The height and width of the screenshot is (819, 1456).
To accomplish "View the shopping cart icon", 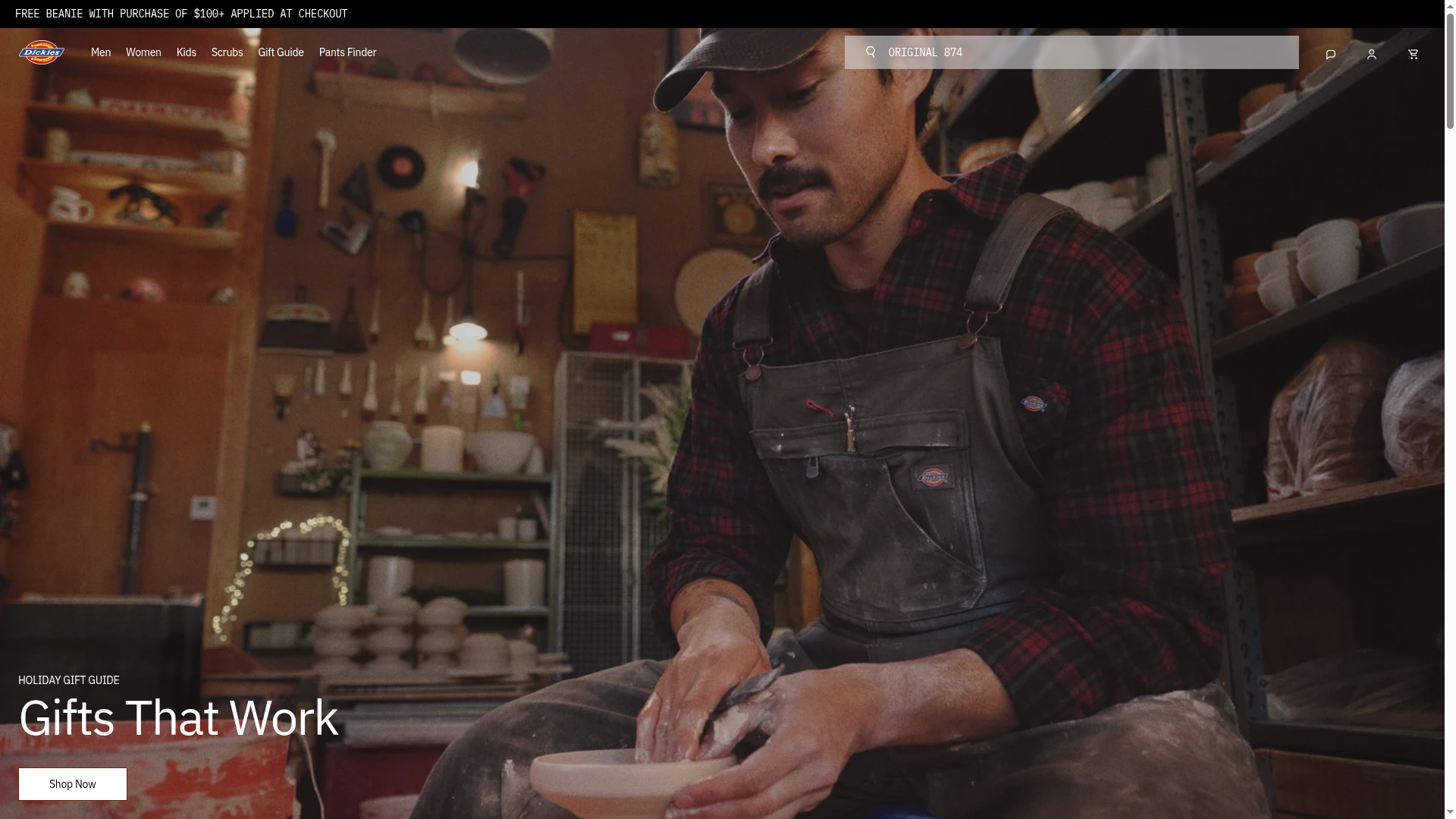I will coord(1413,54).
